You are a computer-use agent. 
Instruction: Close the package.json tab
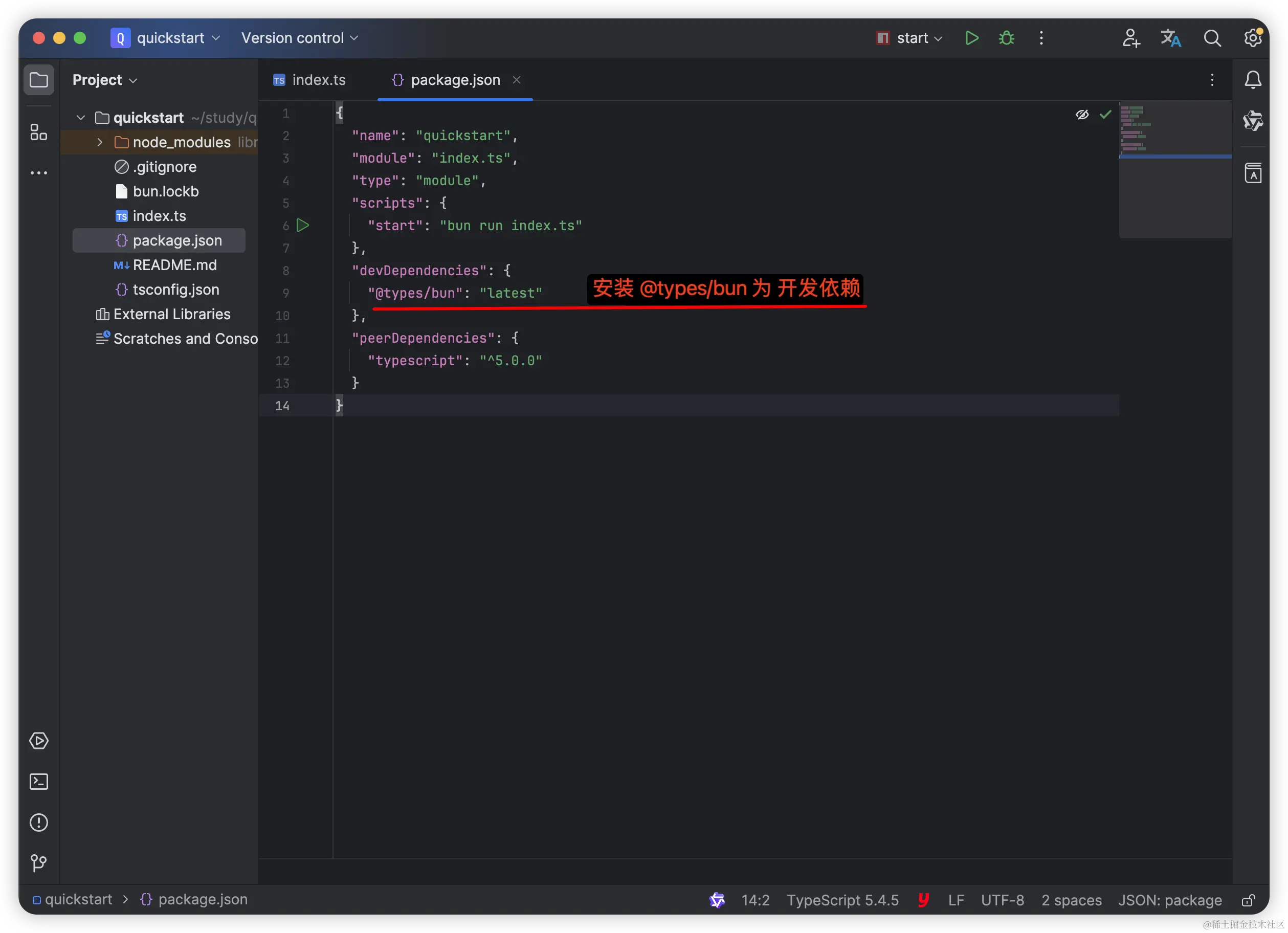click(516, 80)
